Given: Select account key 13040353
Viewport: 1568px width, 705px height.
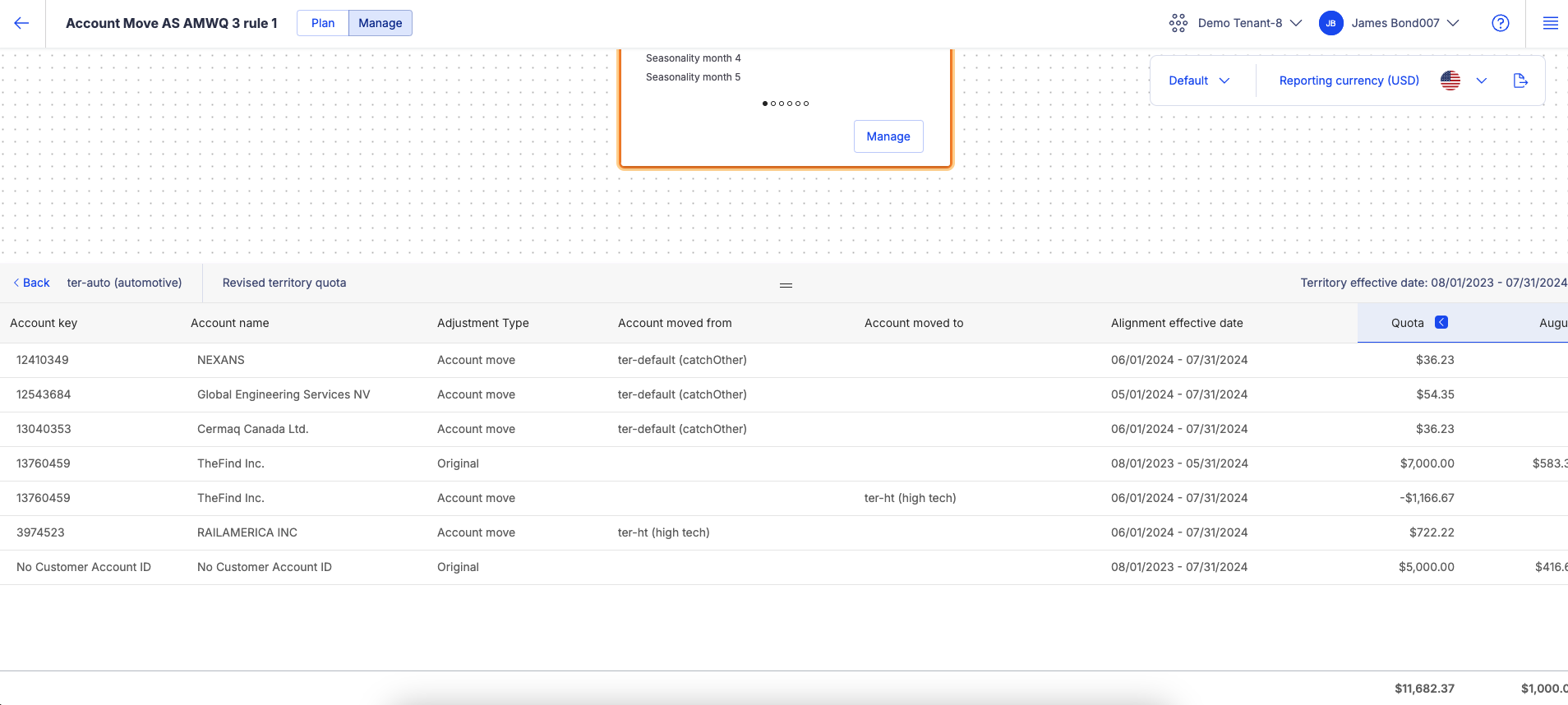Looking at the screenshot, I should (x=44, y=429).
